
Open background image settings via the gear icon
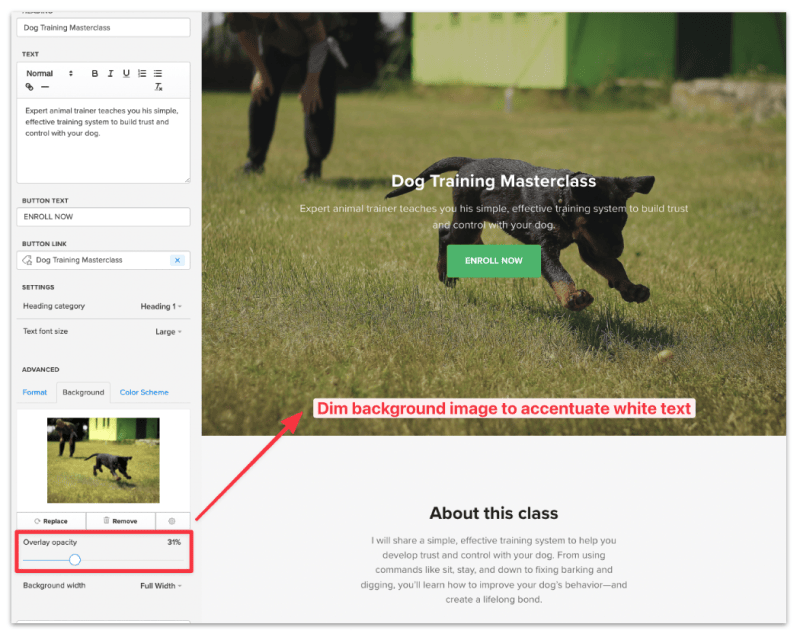pyautogui.click(x=170, y=521)
